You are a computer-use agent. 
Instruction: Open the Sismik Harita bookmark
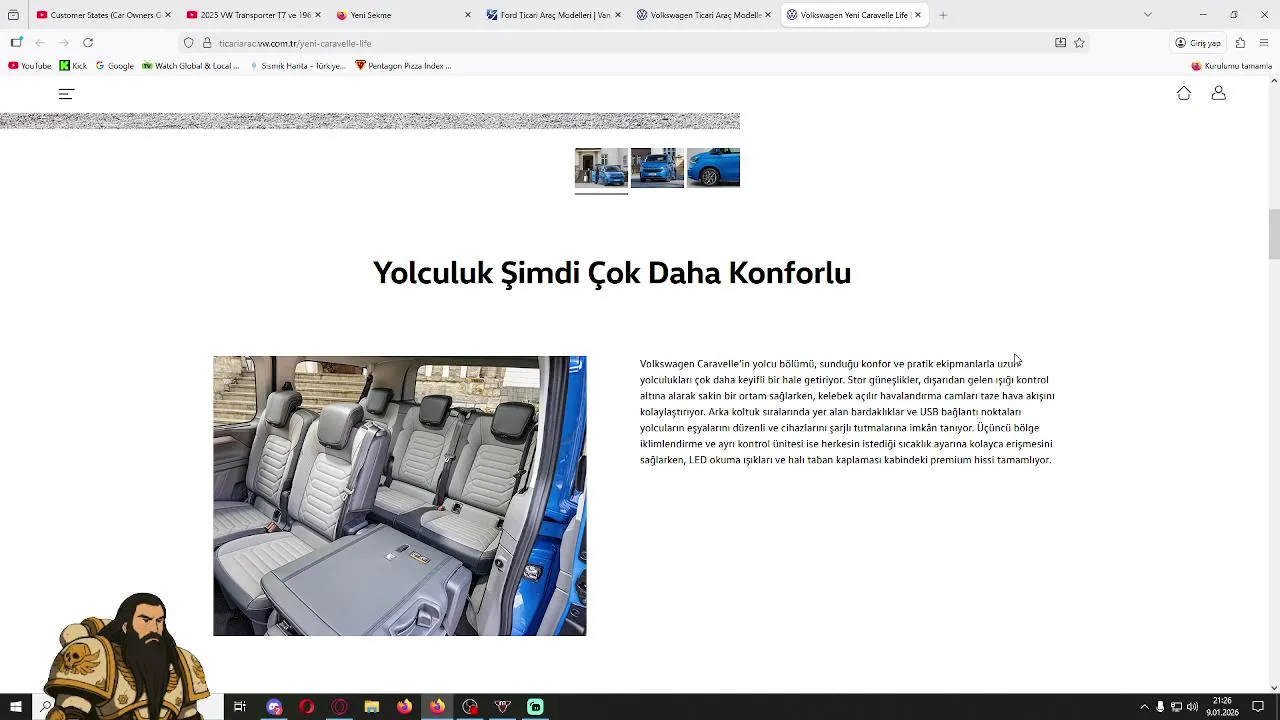297,66
